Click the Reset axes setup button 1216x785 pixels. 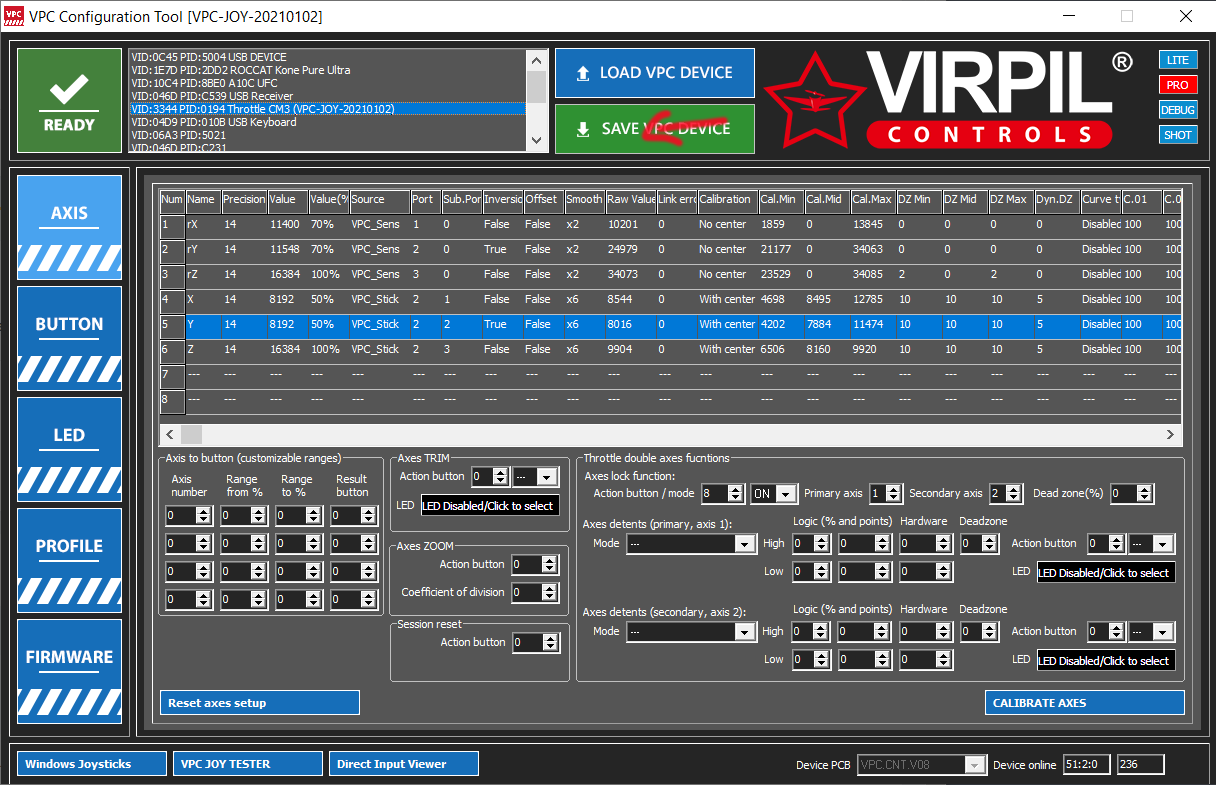(x=259, y=703)
